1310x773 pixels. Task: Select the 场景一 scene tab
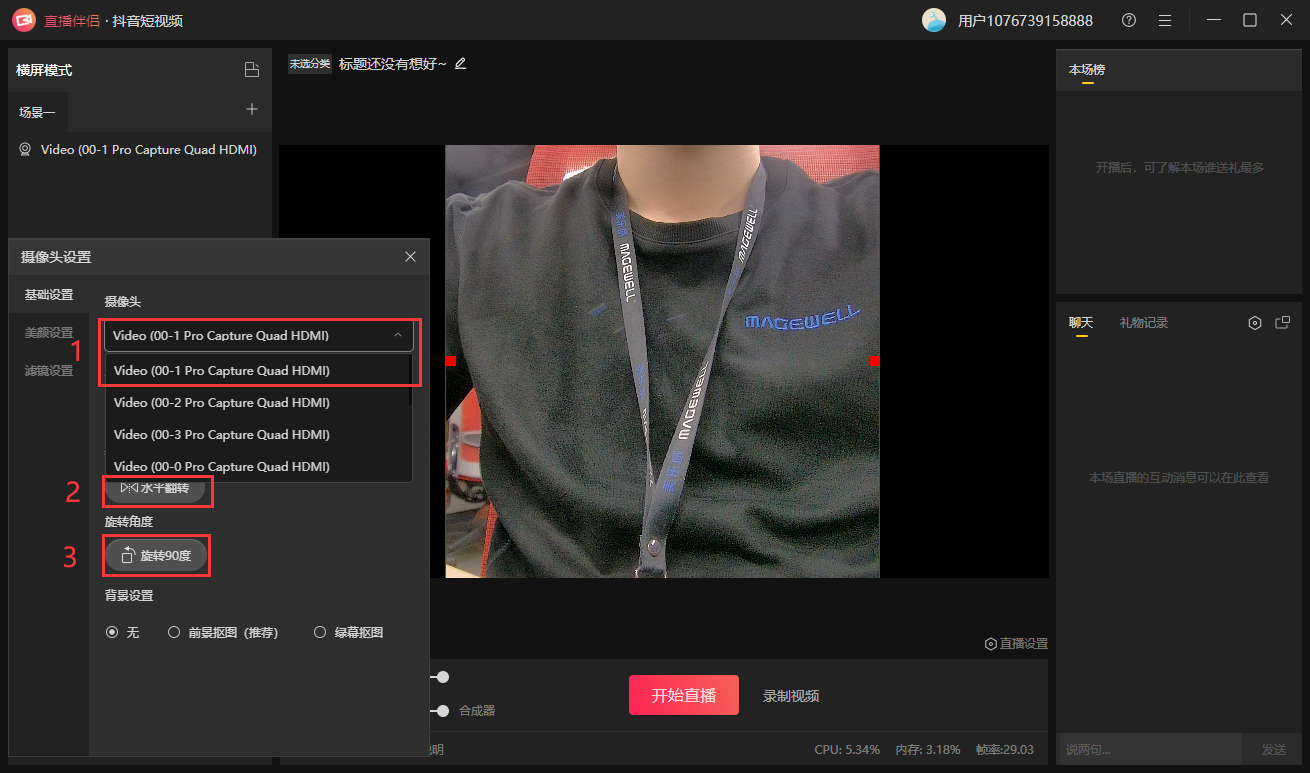(38, 113)
